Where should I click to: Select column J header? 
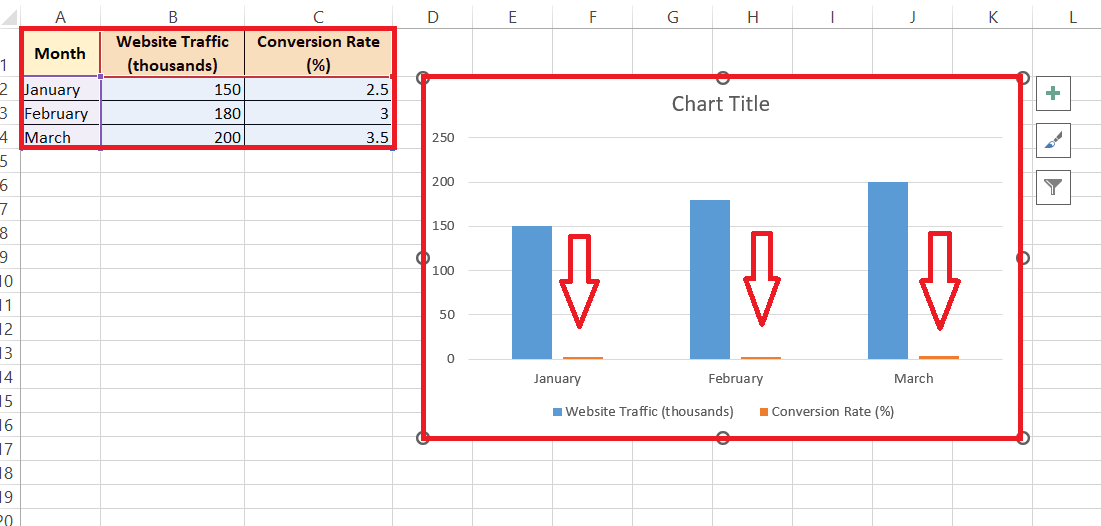coord(913,17)
